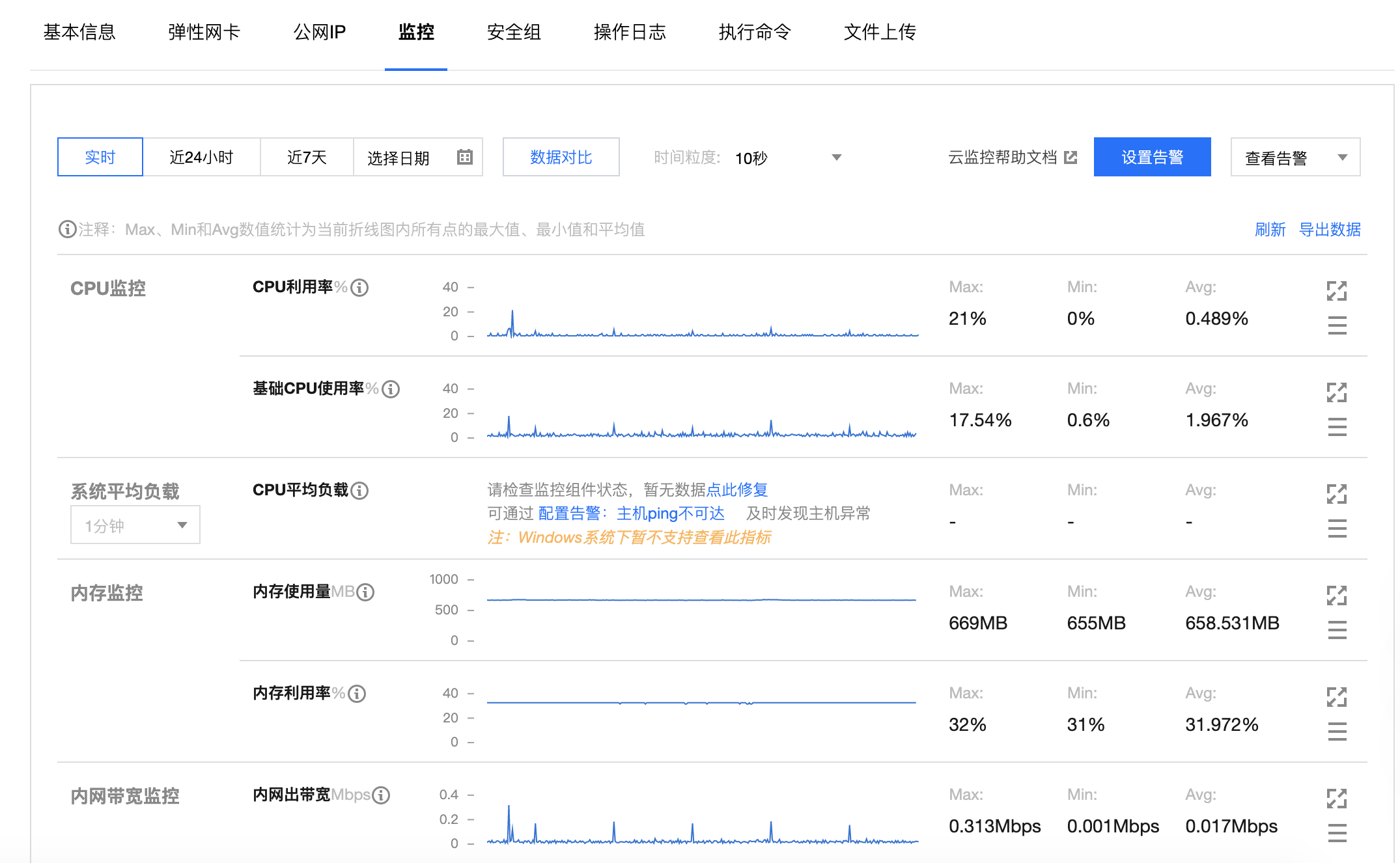The image size is (1400, 863).
Task: Switch to the 操作日志 tab
Action: click(630, 32)
